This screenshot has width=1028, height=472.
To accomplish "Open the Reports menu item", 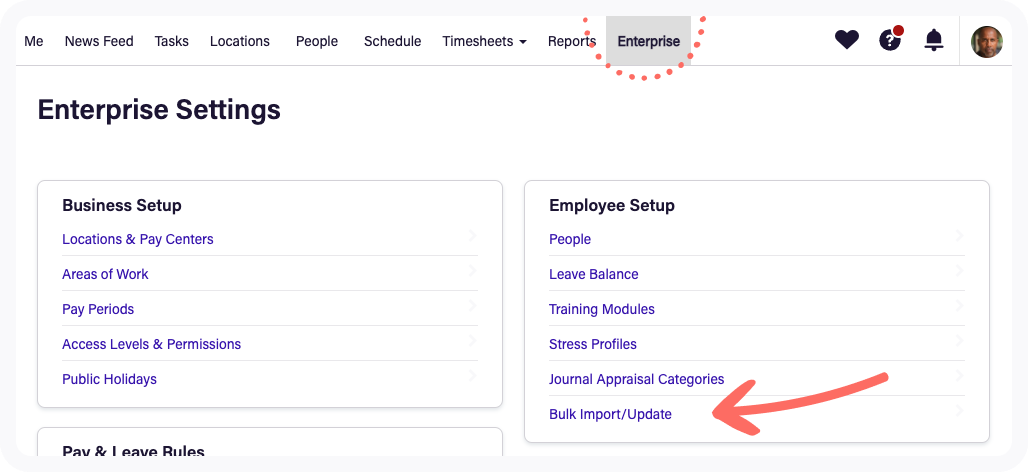I will point(572,41).
